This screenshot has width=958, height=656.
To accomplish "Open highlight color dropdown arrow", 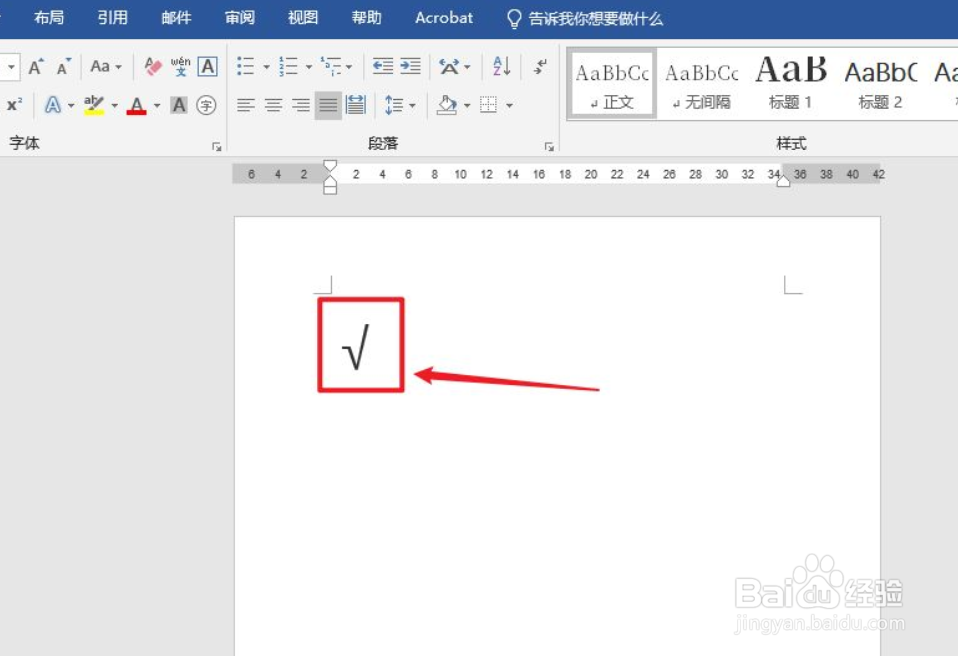I will 114,106.
